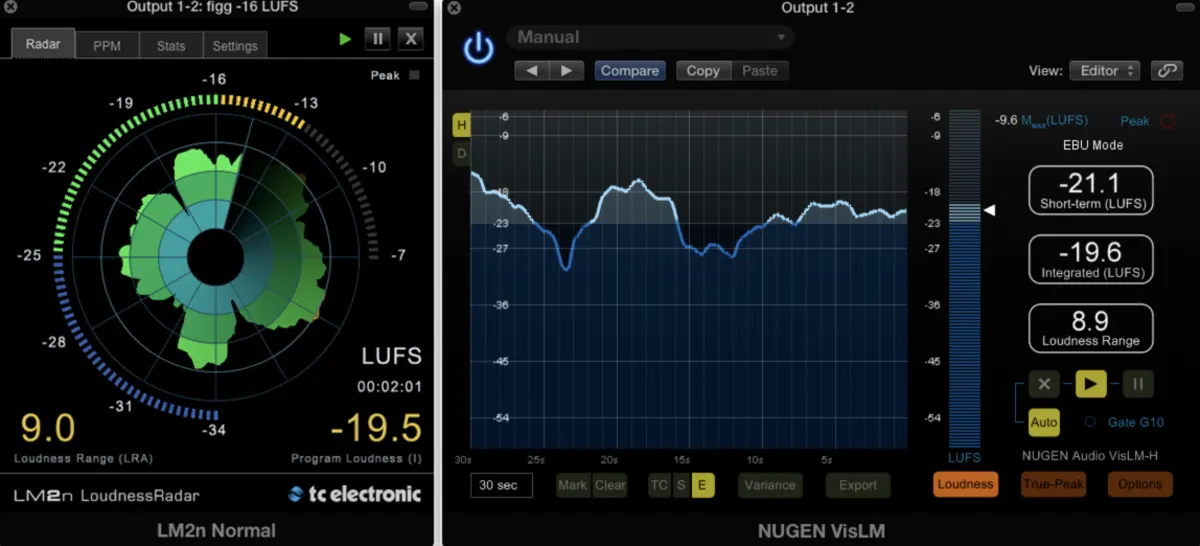1200x546 pixels.
Task: Click the Short-term -21.1 LUFS readout
Action: (1091, 190)
